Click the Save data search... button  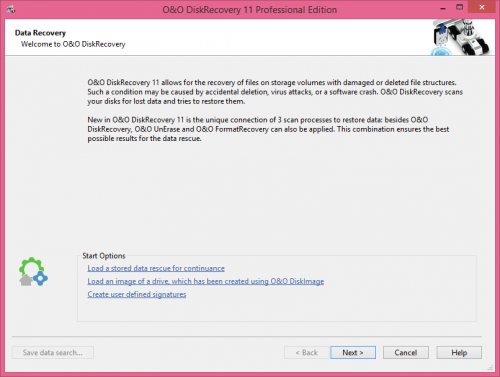(x=53, y=352)
